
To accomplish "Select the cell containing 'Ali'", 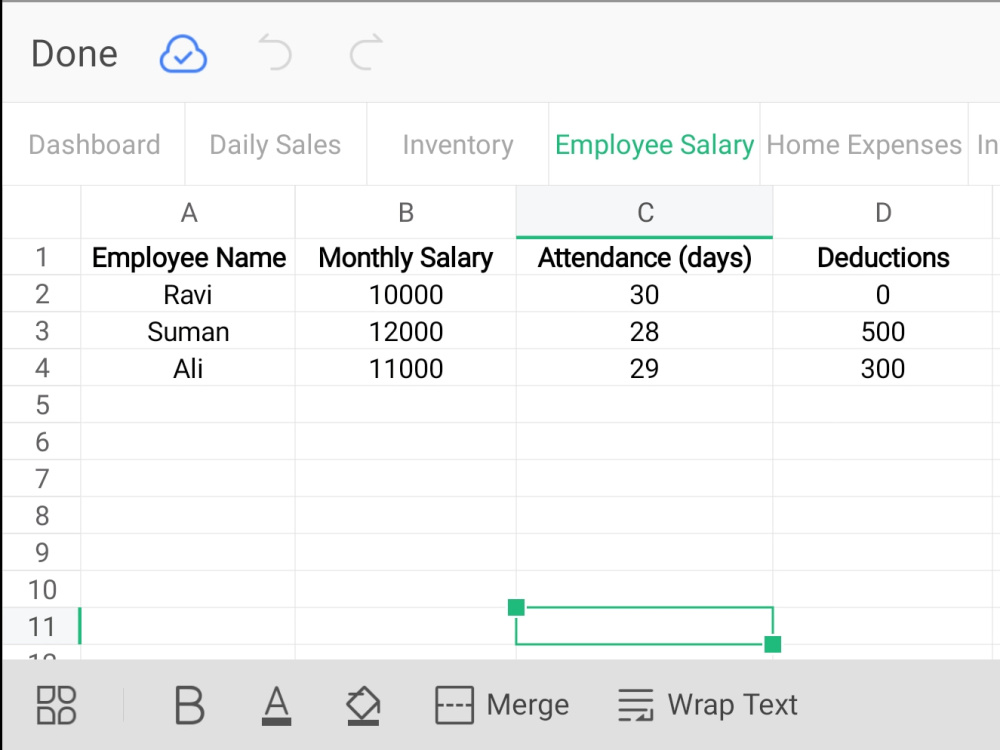I will pyautogui.click(x=188, y=368).
